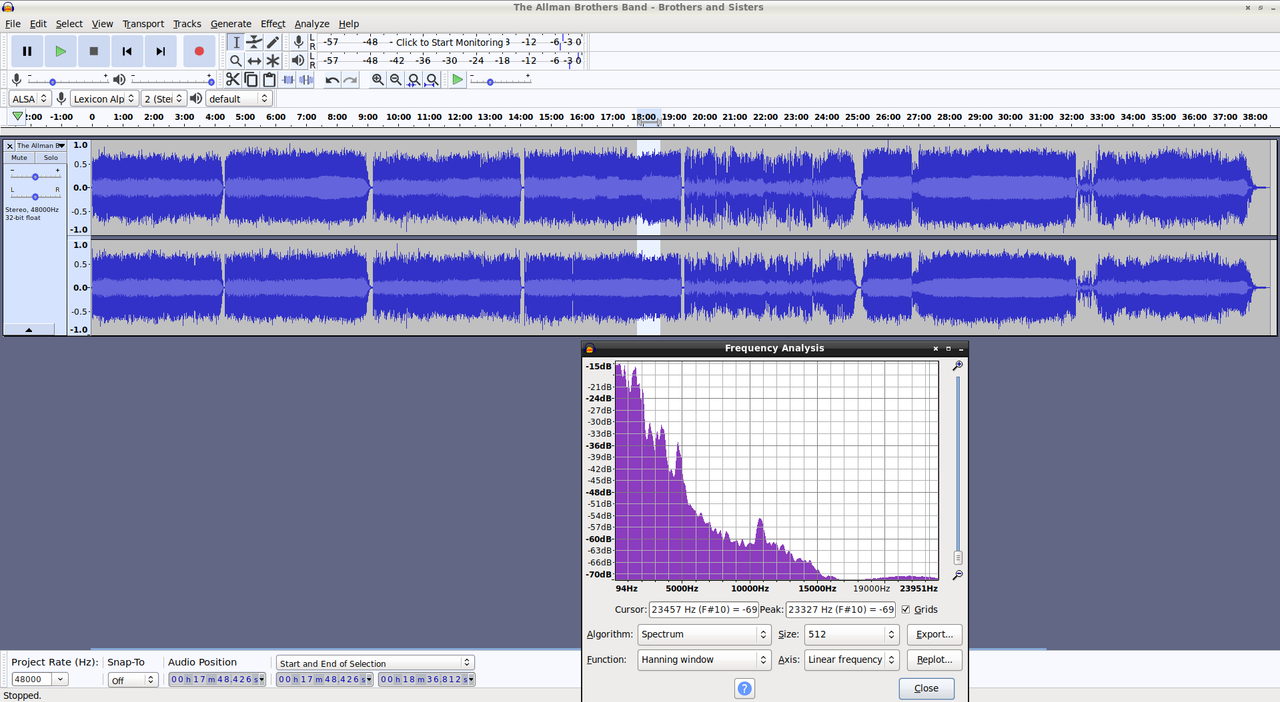
Task: Toggle the Grids checkbox
Action: coord(906,609)
